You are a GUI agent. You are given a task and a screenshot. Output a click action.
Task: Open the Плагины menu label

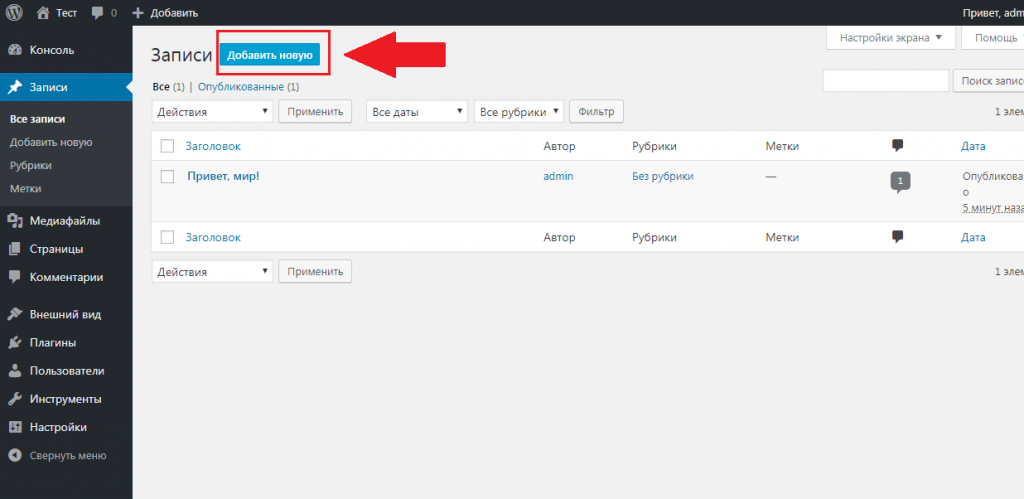[52, 342]
